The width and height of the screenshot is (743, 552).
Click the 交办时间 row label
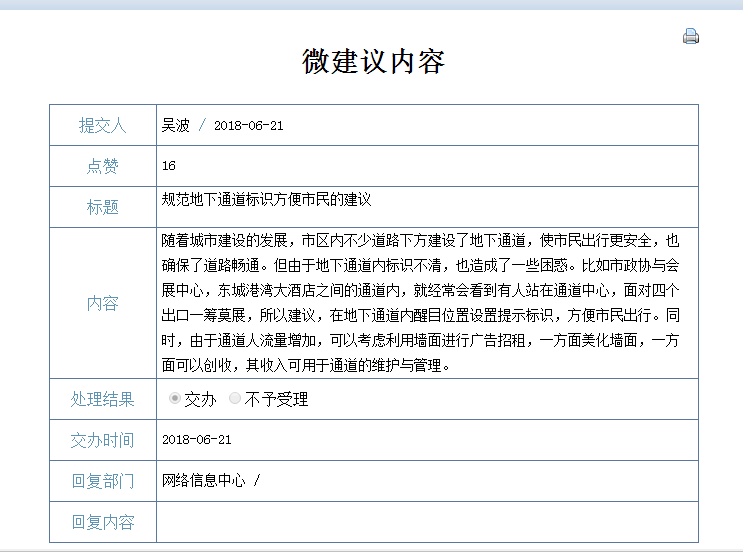pos(102,440)
